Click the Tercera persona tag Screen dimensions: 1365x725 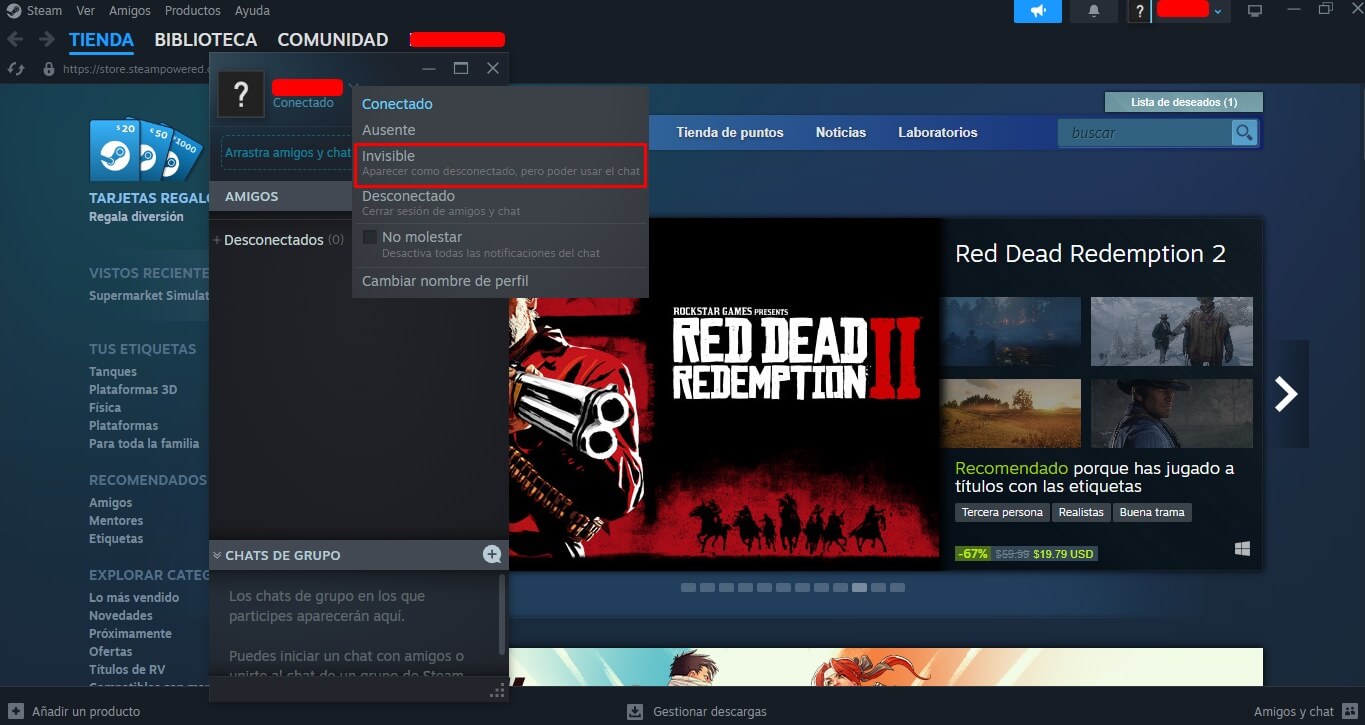pyautogui.click(x=1002, y=512)
